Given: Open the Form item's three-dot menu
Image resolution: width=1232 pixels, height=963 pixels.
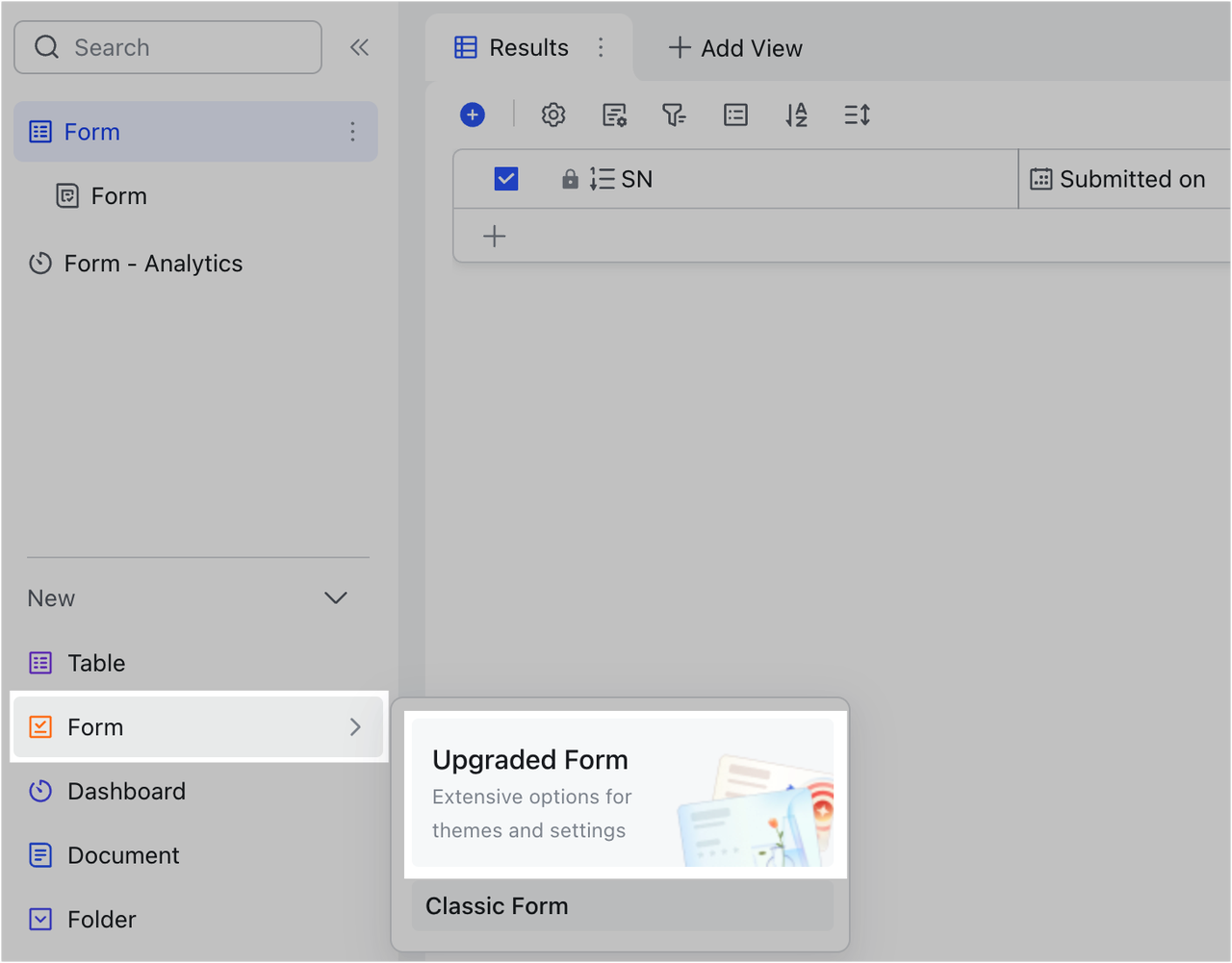Looking at the screenshot, I should pos(352,131).
